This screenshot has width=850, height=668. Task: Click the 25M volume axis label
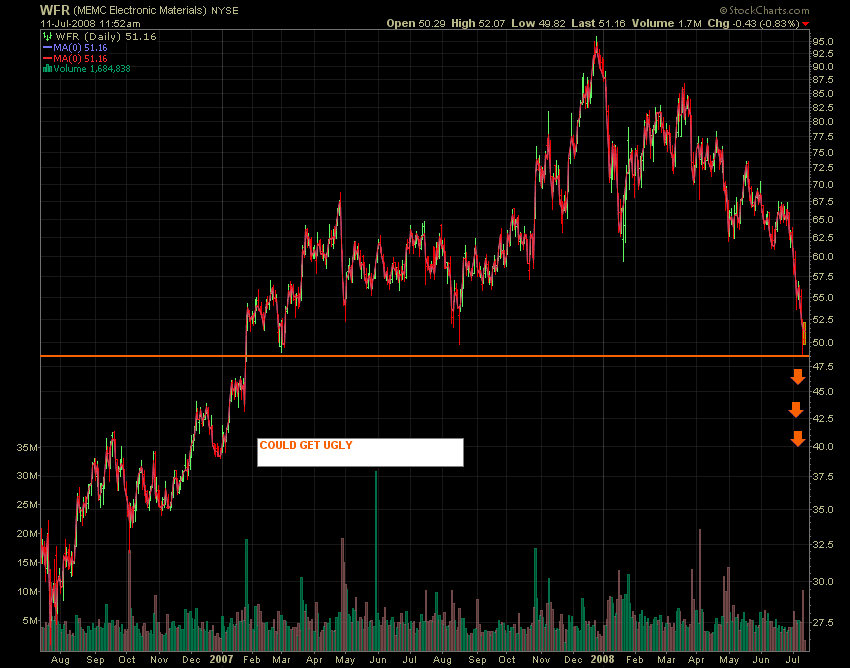27,505
